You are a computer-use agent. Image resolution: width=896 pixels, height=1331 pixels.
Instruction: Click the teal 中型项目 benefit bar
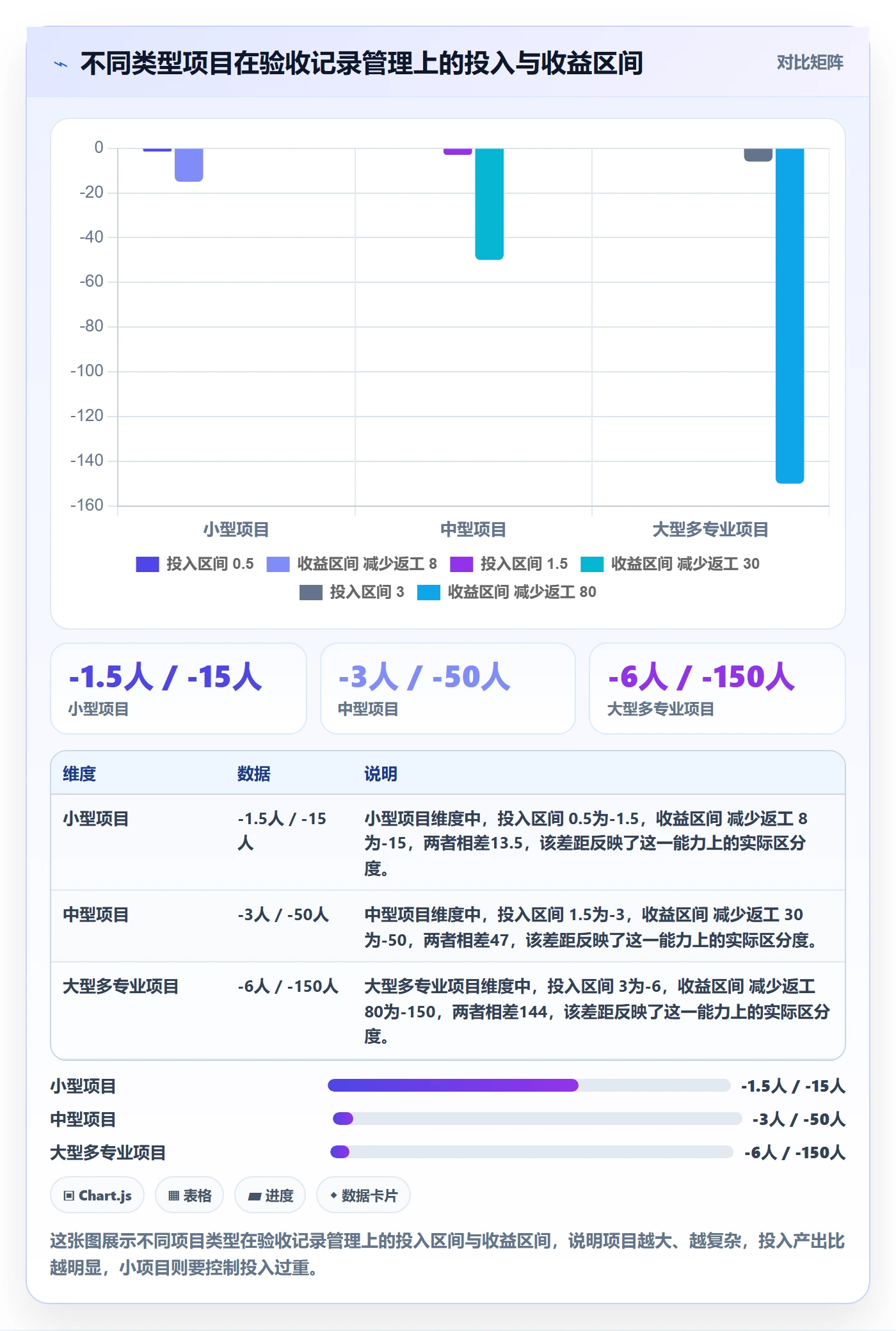(490, 204)
